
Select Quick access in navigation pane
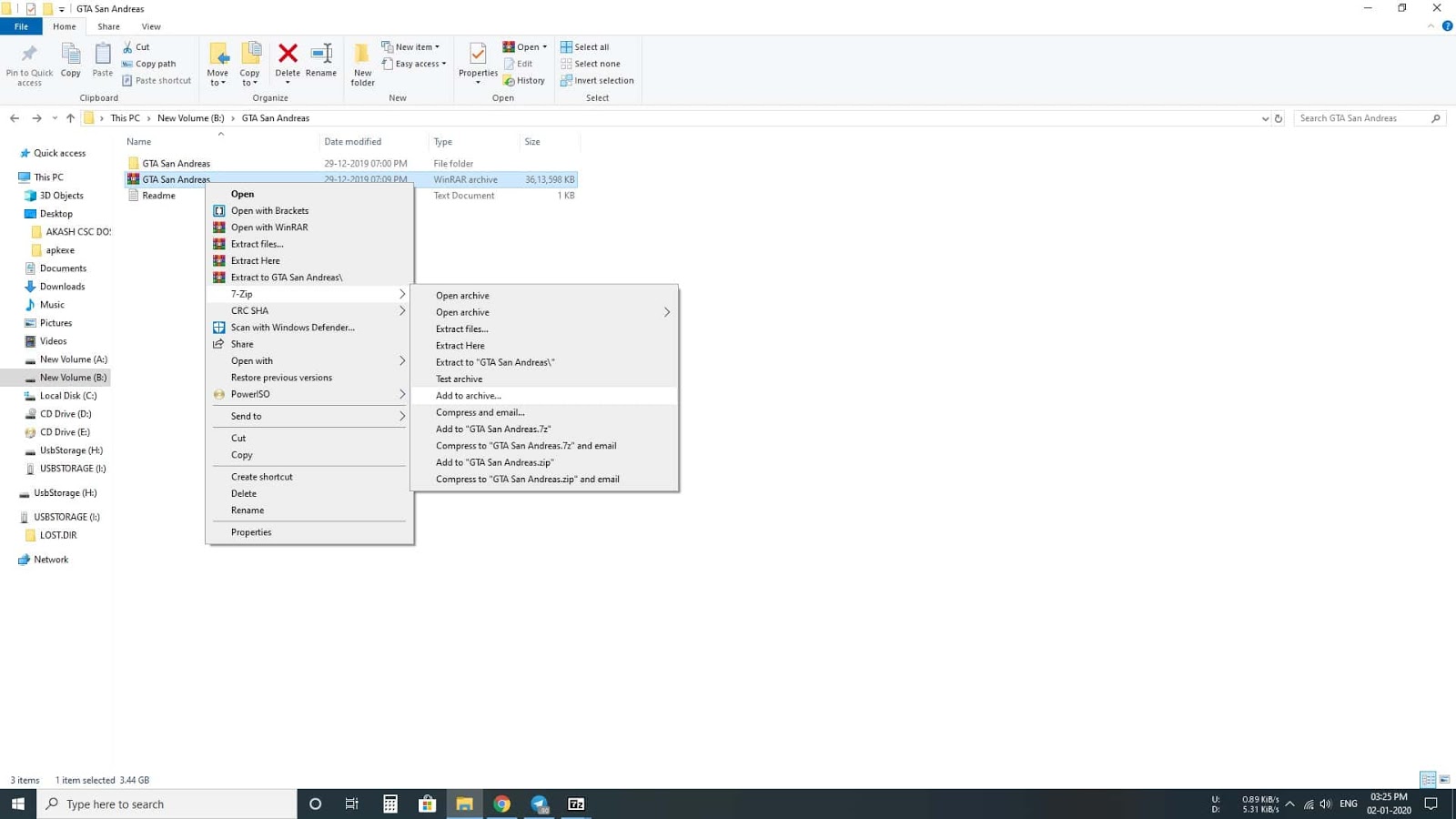pos(59,154)
